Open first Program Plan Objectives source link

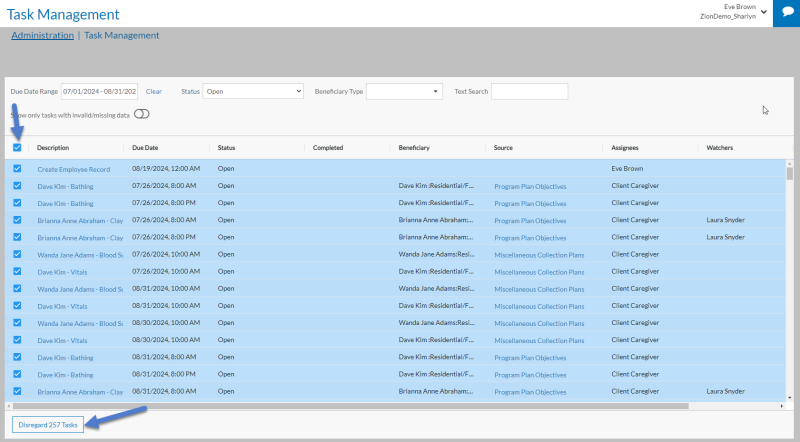(530, 186)
